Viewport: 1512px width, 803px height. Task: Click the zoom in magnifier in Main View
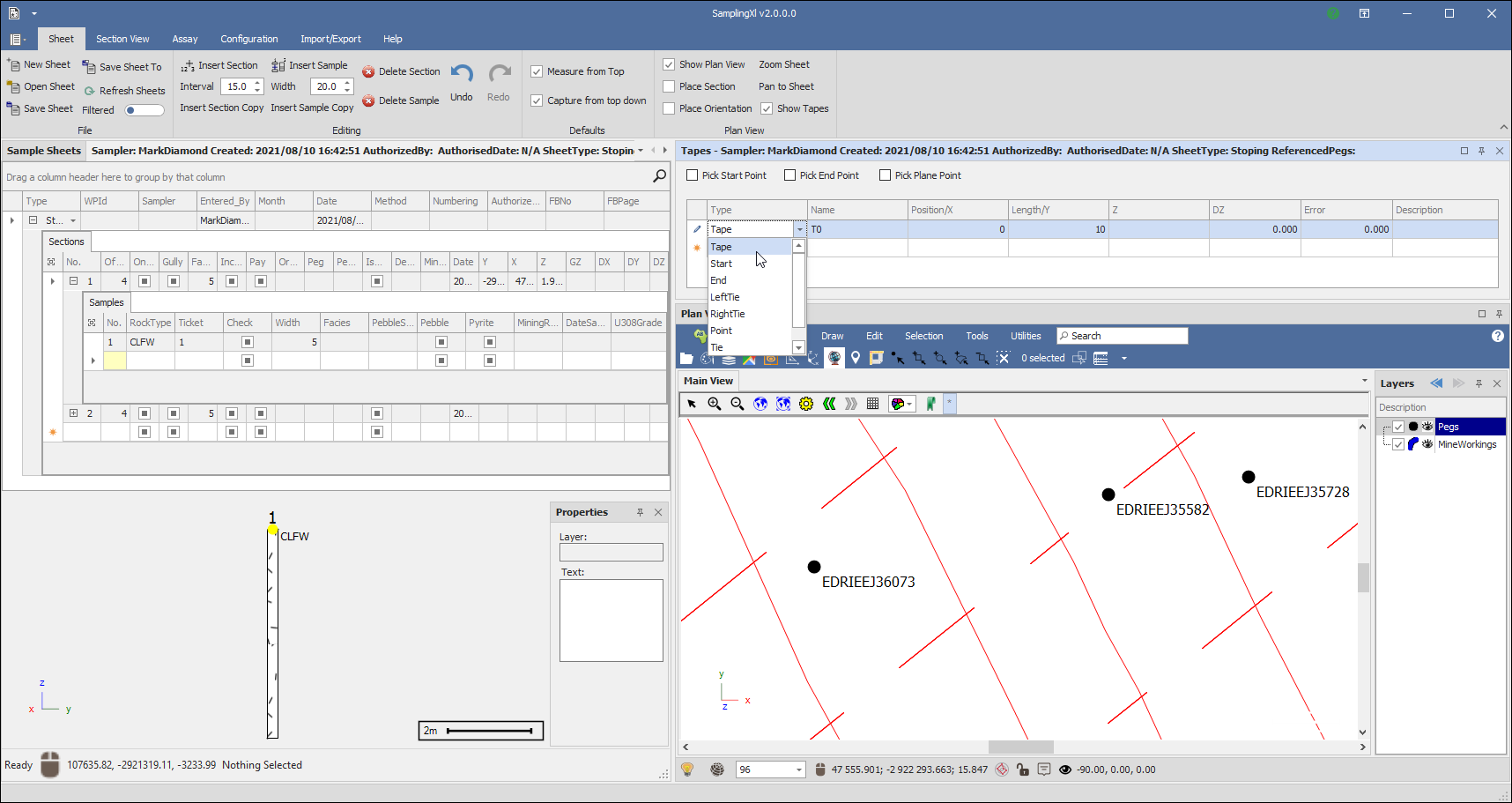pos(715,404)
